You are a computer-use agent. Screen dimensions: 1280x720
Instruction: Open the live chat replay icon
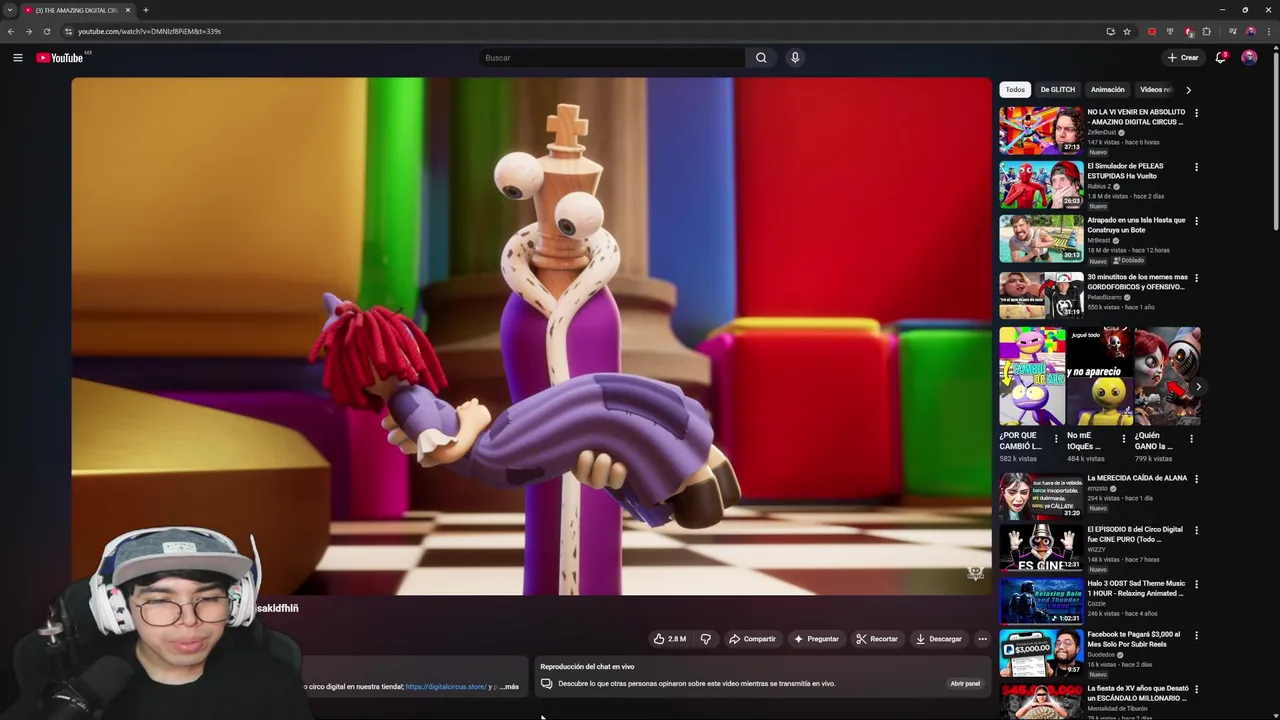[547, 684]
